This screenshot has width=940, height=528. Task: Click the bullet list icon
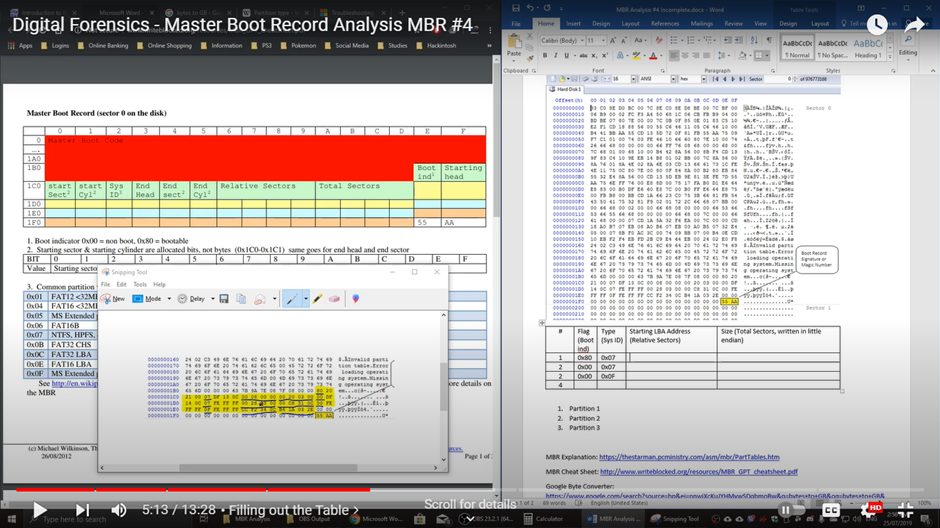tap(674, 40)
